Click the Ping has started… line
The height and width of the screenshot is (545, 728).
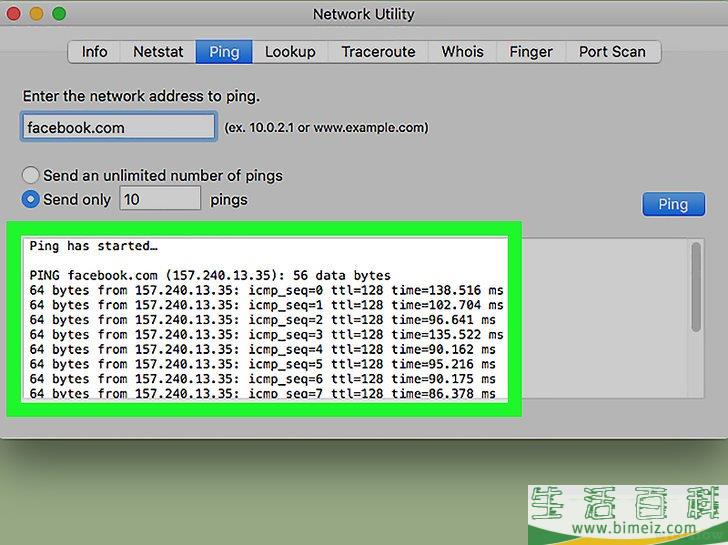tap(94, 246)
